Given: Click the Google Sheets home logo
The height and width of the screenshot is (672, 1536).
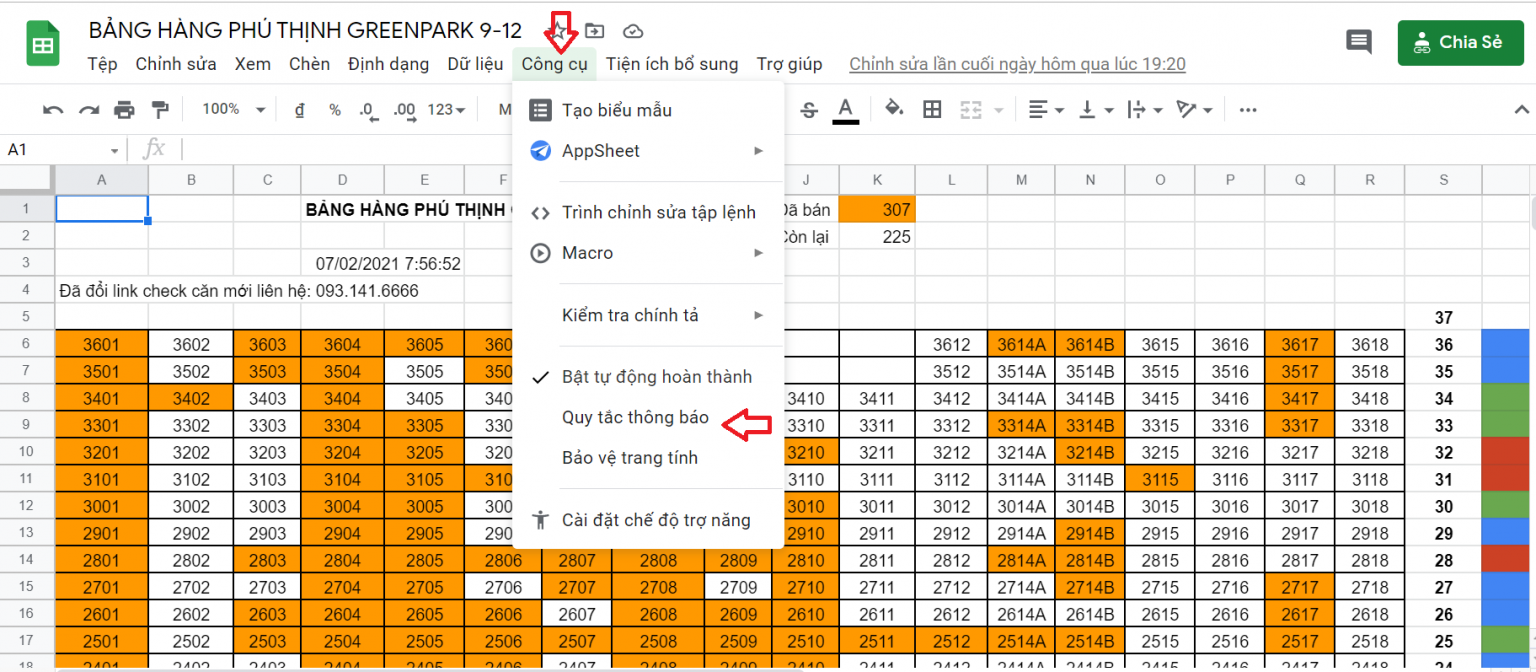Looking at the screenshot, I should click(43, 46).
